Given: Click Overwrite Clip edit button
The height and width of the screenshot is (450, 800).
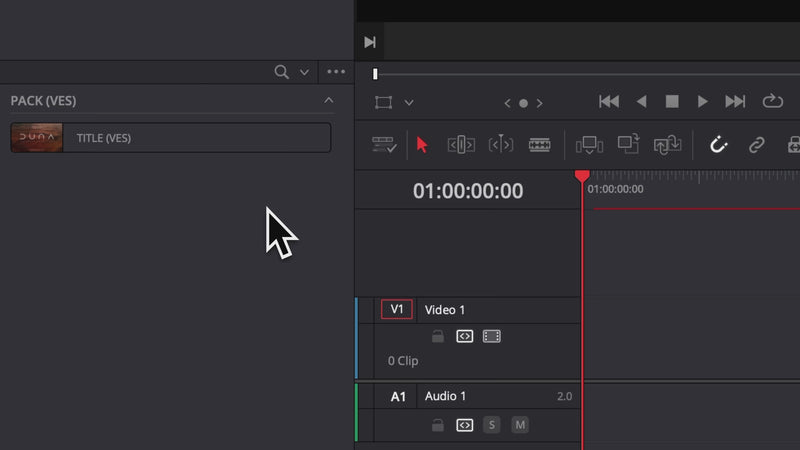Looking at the screenshot, I should point(628,144).
